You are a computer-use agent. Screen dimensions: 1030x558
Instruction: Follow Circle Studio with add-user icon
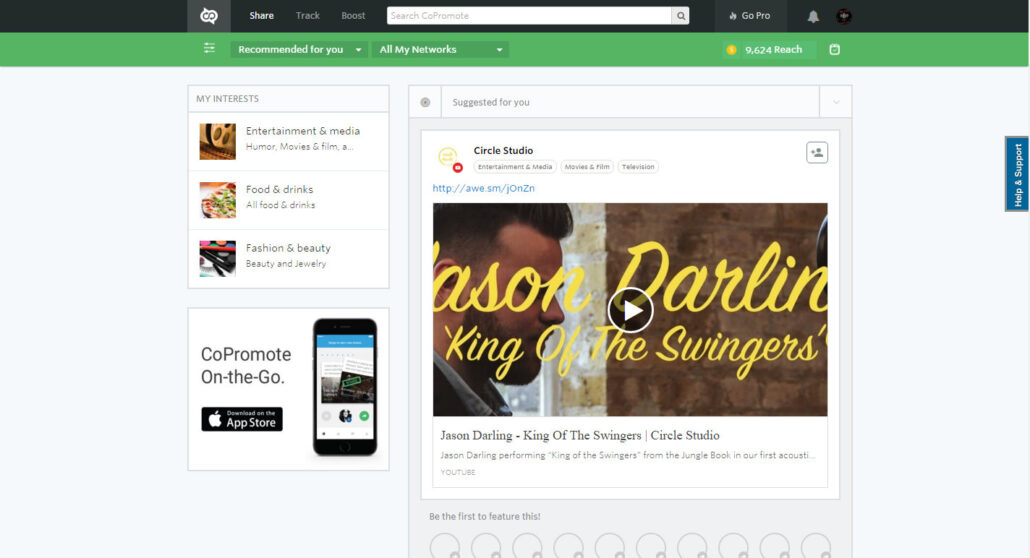tap(817, 152)
